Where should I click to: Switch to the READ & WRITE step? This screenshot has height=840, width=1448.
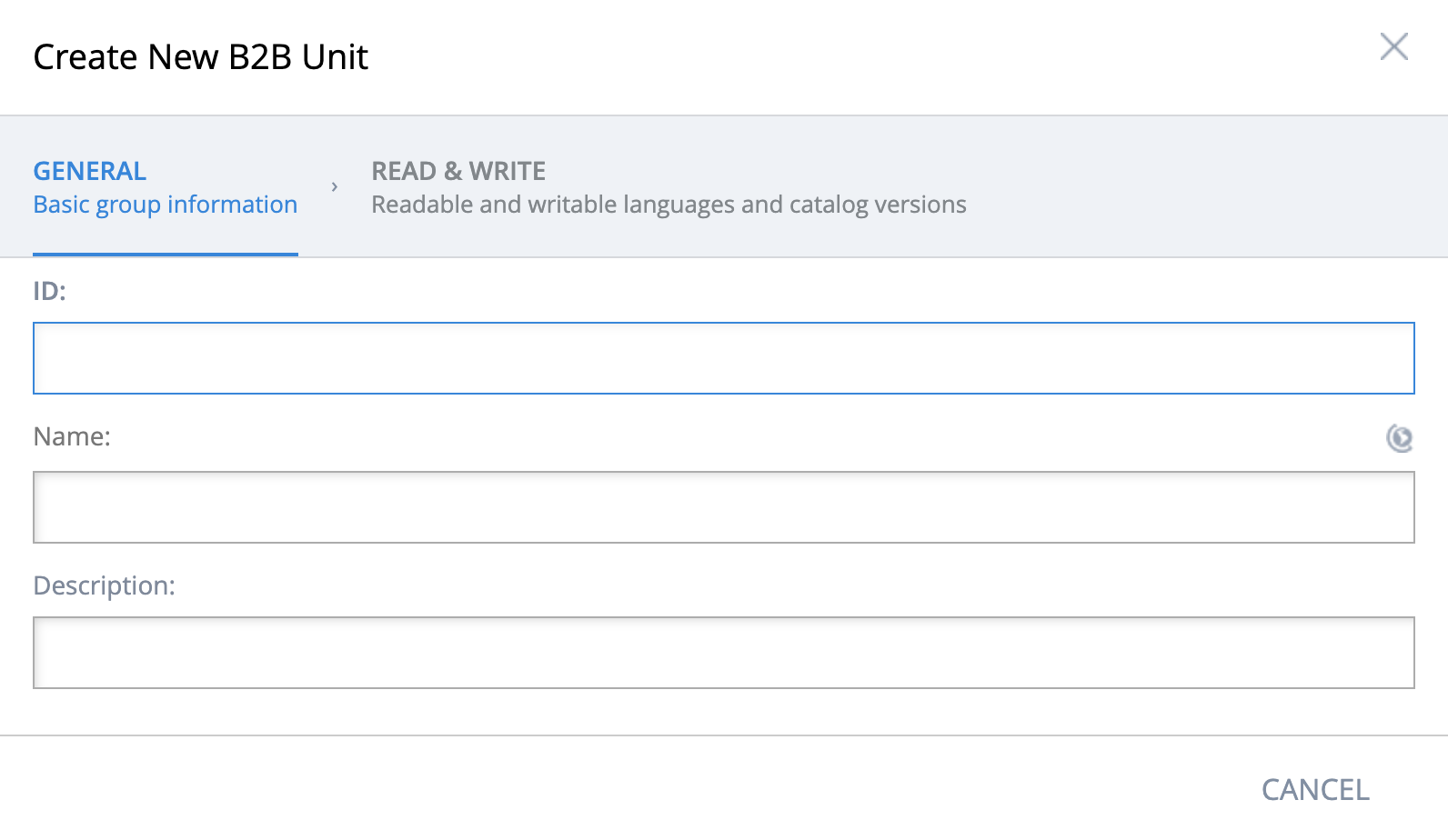(669, 187)
